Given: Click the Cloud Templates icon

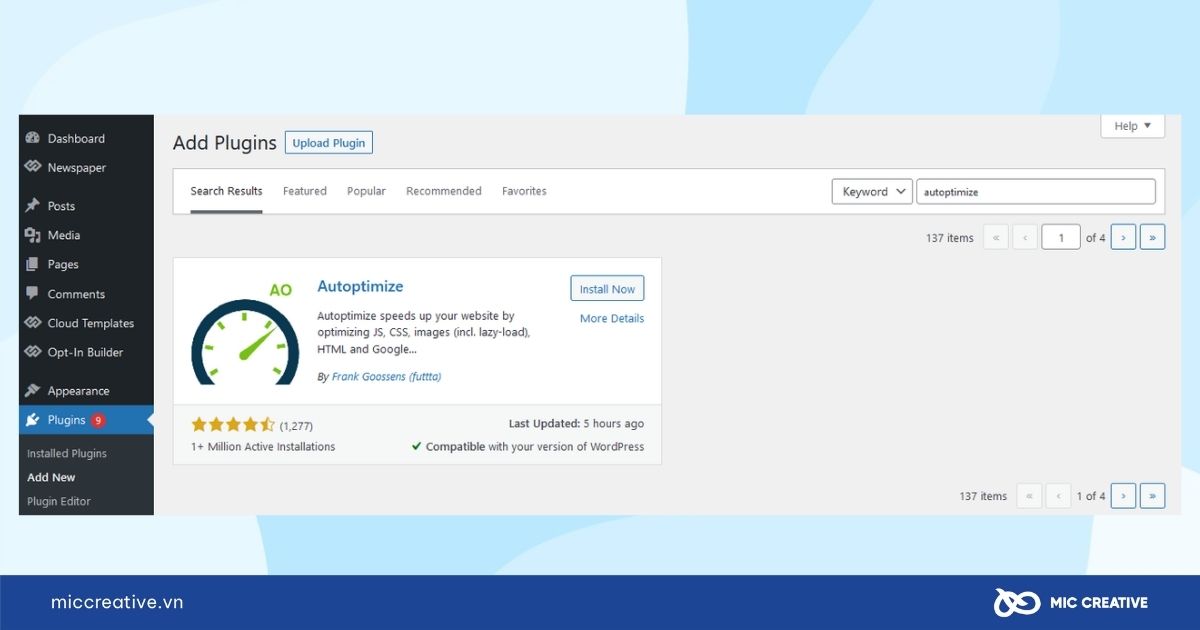Looking at the screenshot, I should point(32,323).
